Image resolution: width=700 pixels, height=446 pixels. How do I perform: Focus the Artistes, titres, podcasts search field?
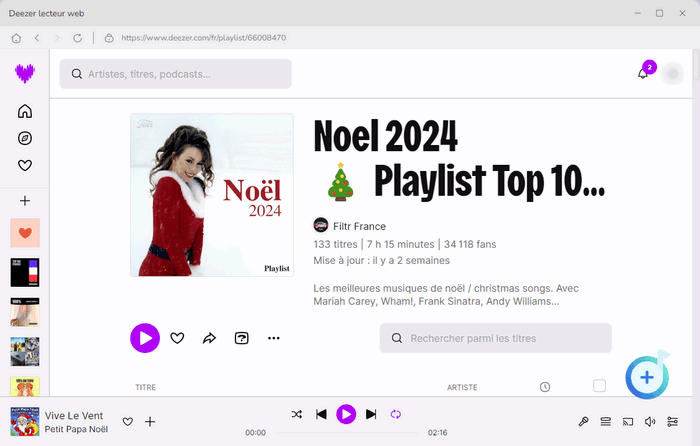[x=175, y=74]
